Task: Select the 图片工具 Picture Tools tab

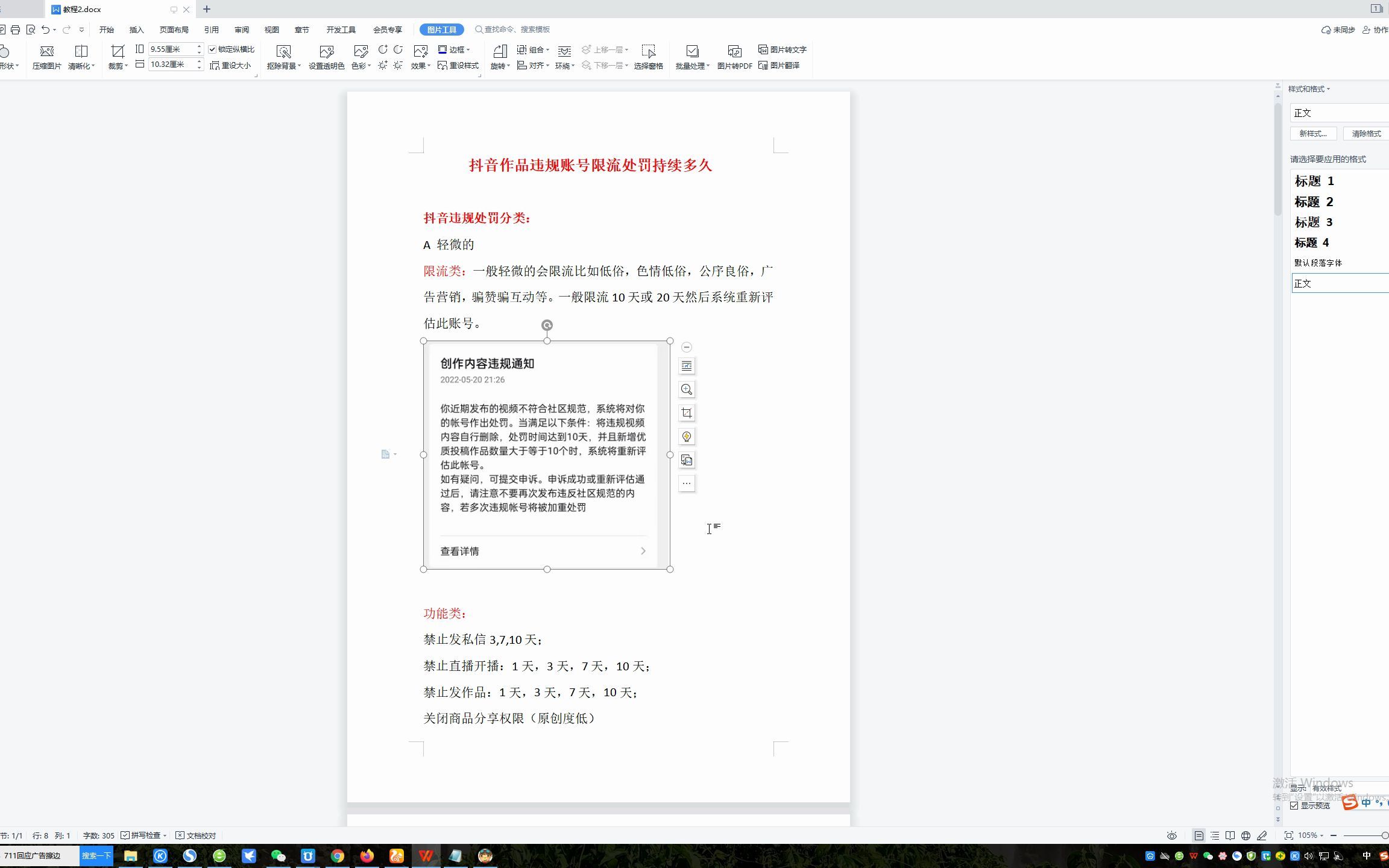Action: tap(442, 30)
